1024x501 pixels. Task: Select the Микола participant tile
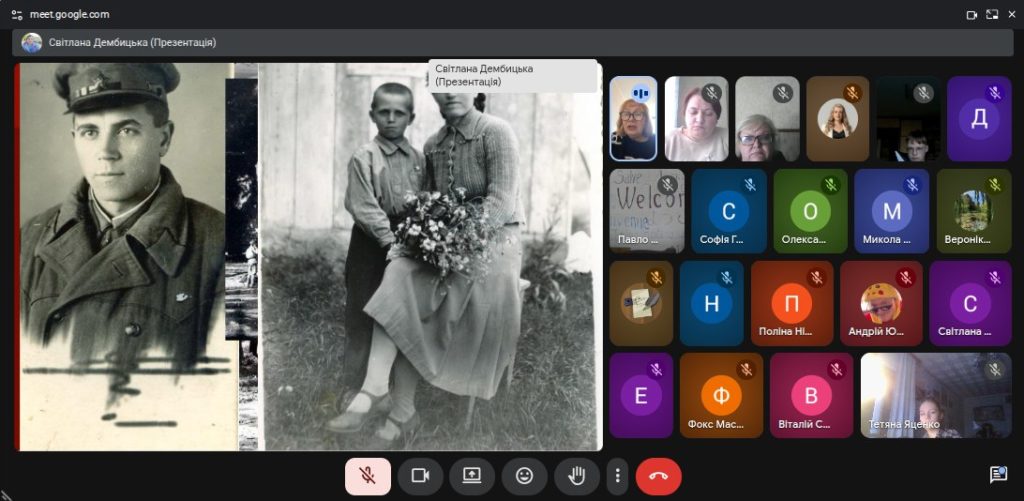(891, 211)
